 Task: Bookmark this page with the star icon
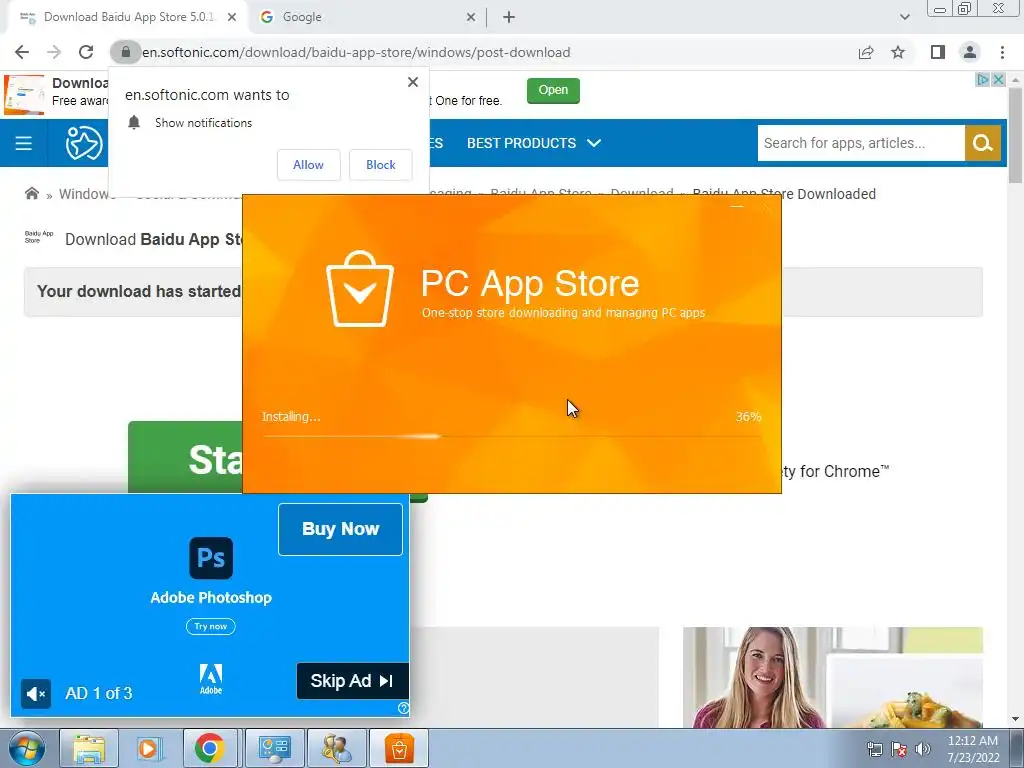tap(898, 52)
